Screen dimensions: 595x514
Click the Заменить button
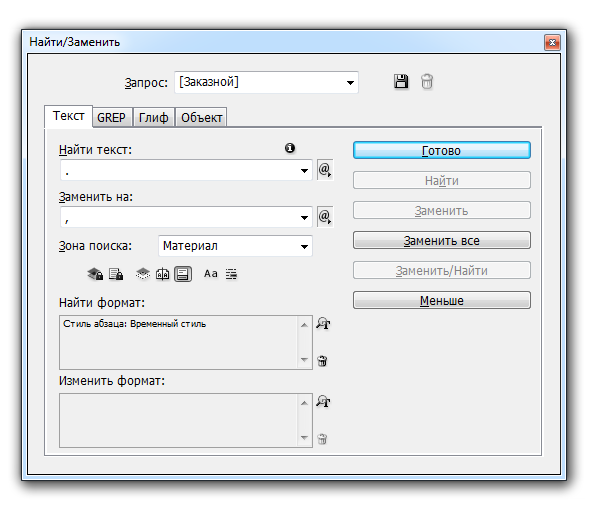[x=442, y=210]
